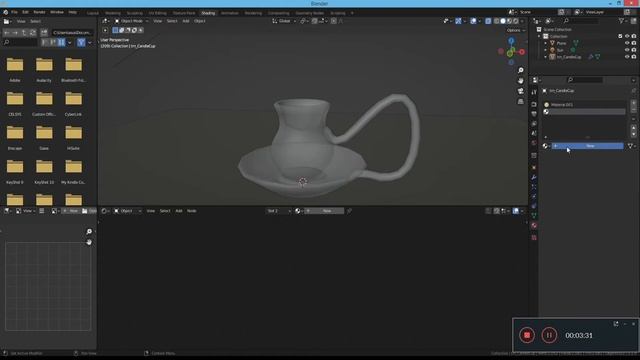Click red stop recording button
The width and height of the screenshot is (640, 360).
tap(527, 335)
